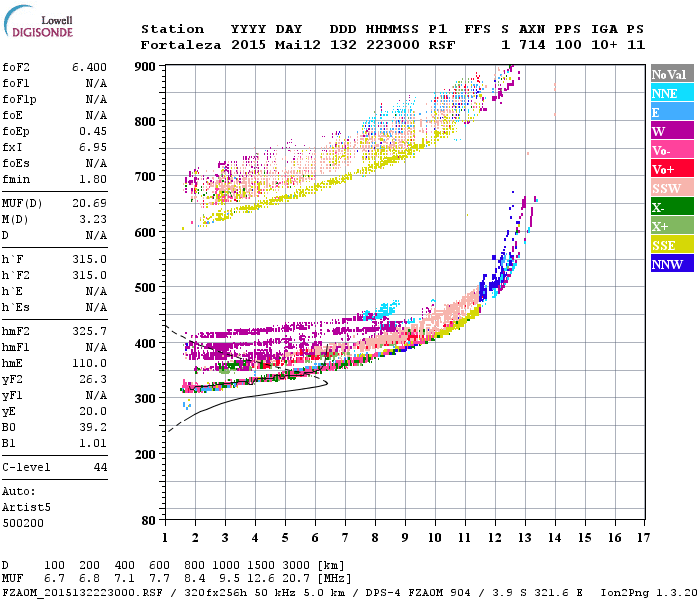This screenshot has width=700, height=600.
Task: Click the MUF table value 6.7
Action: coord(54,579)
